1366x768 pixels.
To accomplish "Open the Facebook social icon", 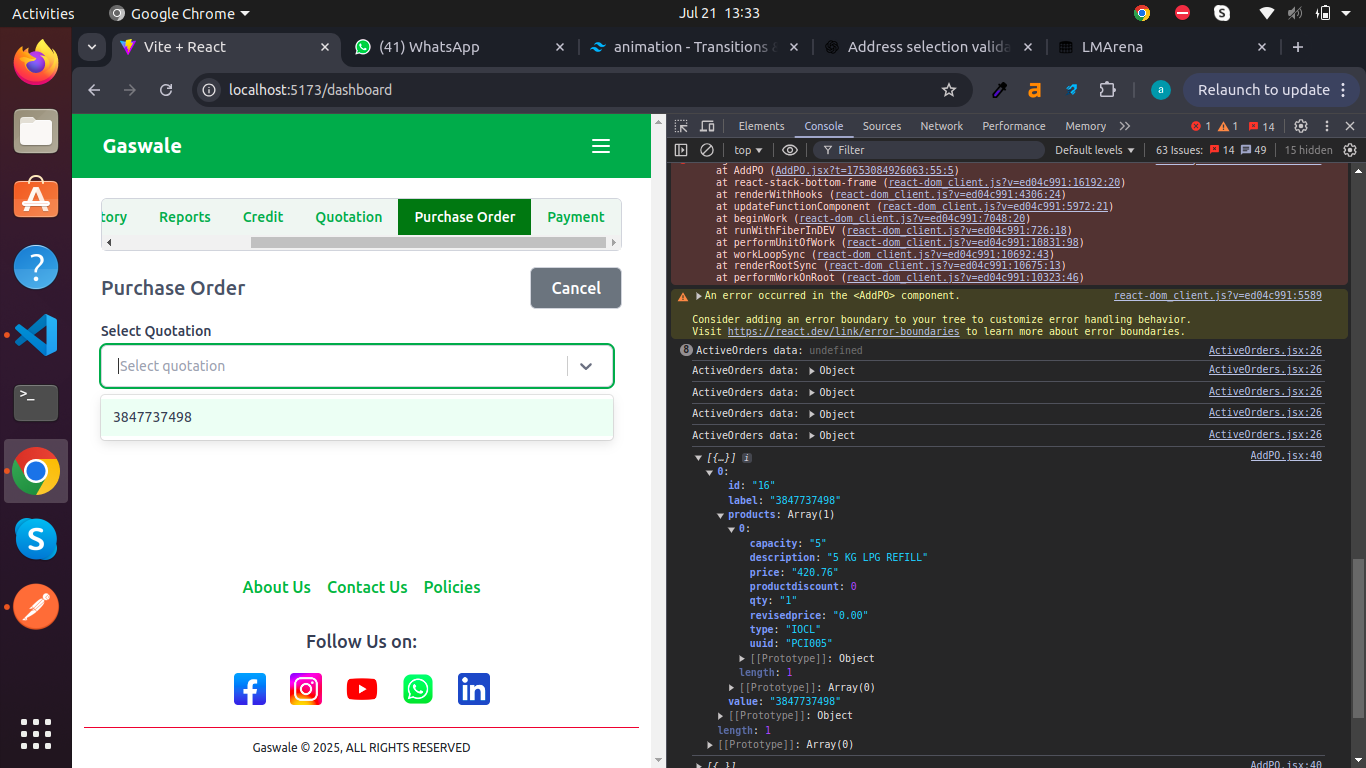I will [x=250, y=689].
